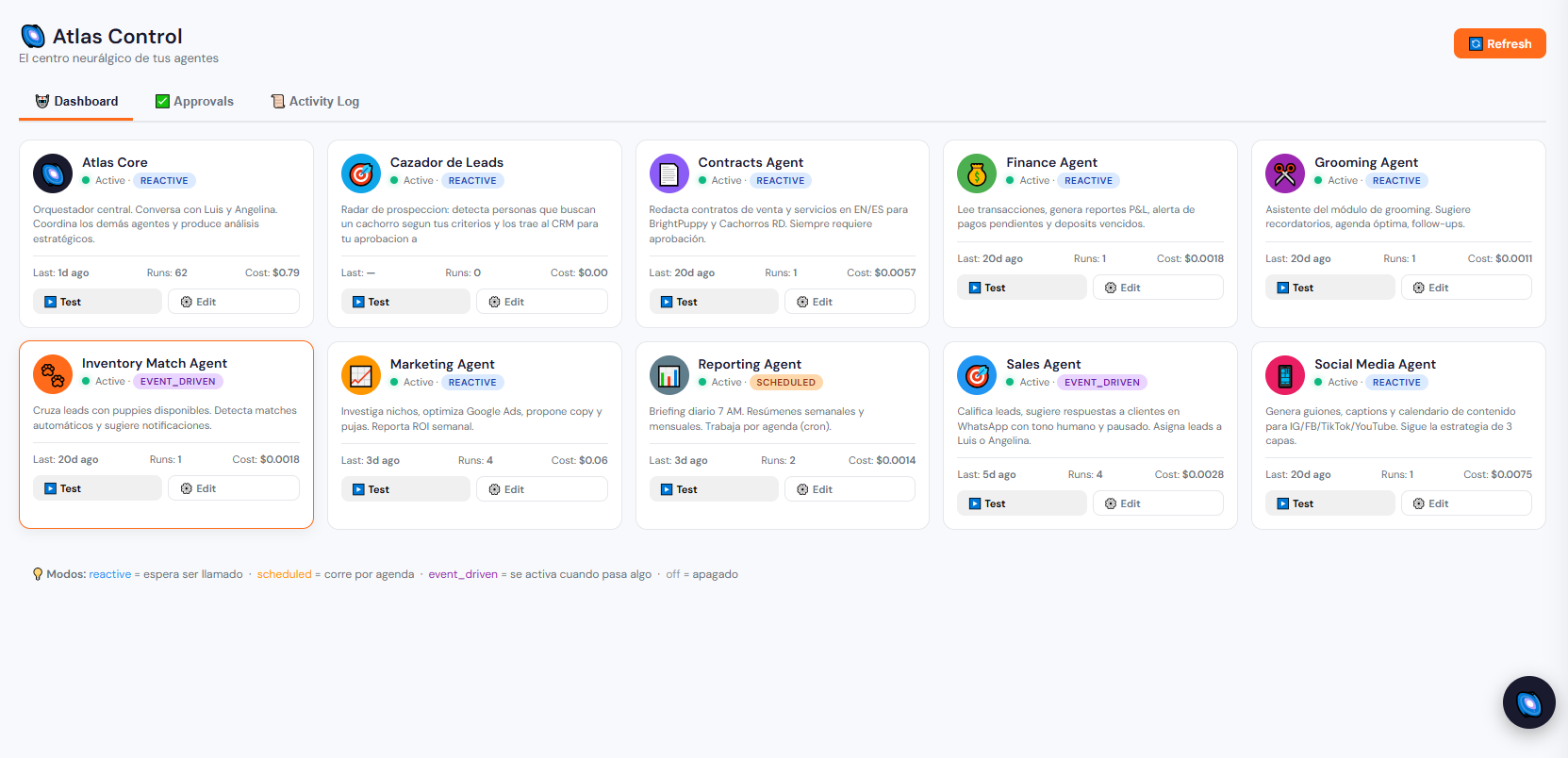Image resolution: width=1568 pixels, height=758 pixels.
Task: Click the 'scheduled' mode legend word
Action: [284, 574]
